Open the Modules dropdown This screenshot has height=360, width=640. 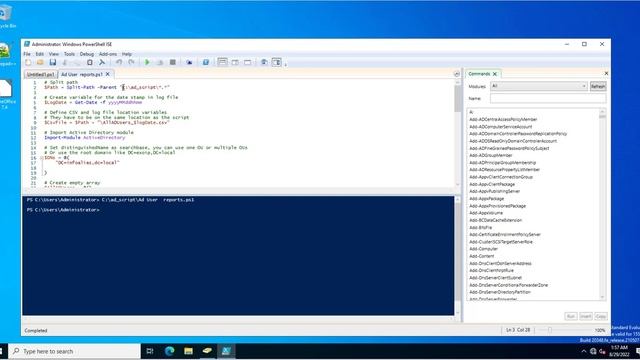tap(539, 86)
